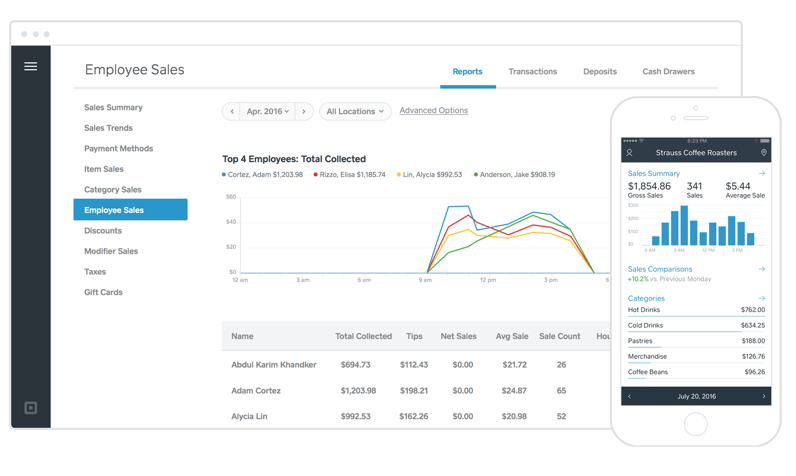Image resolution: width=796 pixels, height=476 pixels.
Task: Open Categories arrow on phone
Action: (761, 298)
